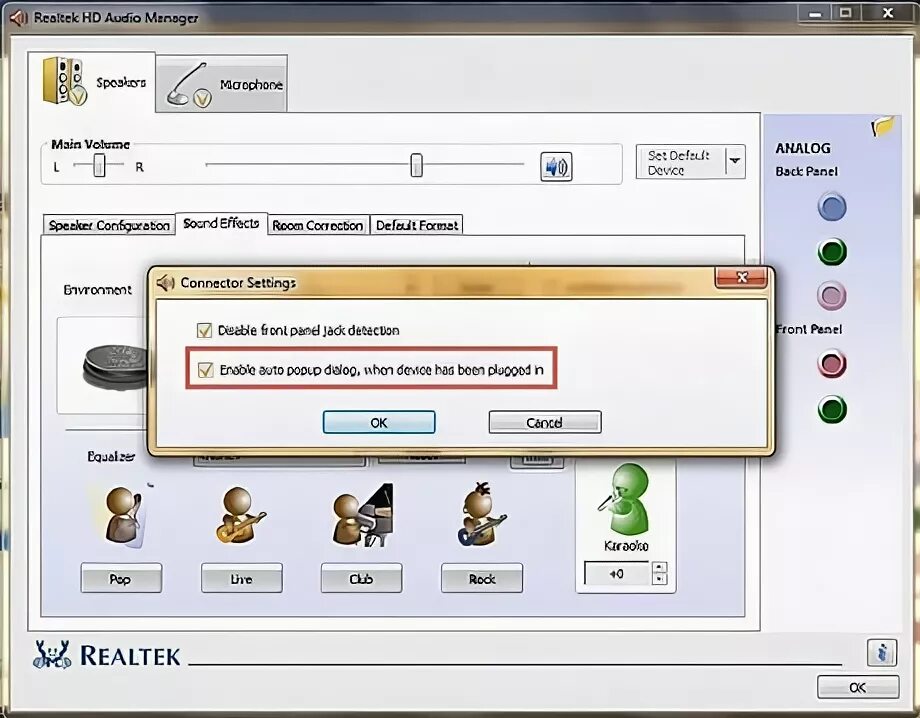Open the Default Format tab
This screenshot has height=718, width=920.
pyautogui.click(x=417, y=225)
